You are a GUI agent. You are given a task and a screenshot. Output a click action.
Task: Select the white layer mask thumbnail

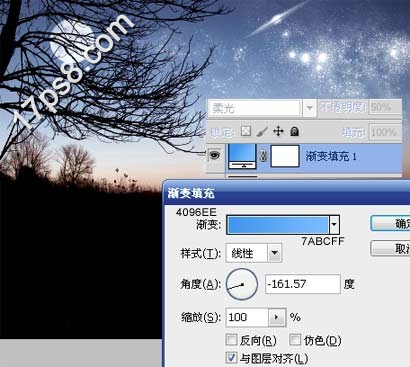(285, 156)
